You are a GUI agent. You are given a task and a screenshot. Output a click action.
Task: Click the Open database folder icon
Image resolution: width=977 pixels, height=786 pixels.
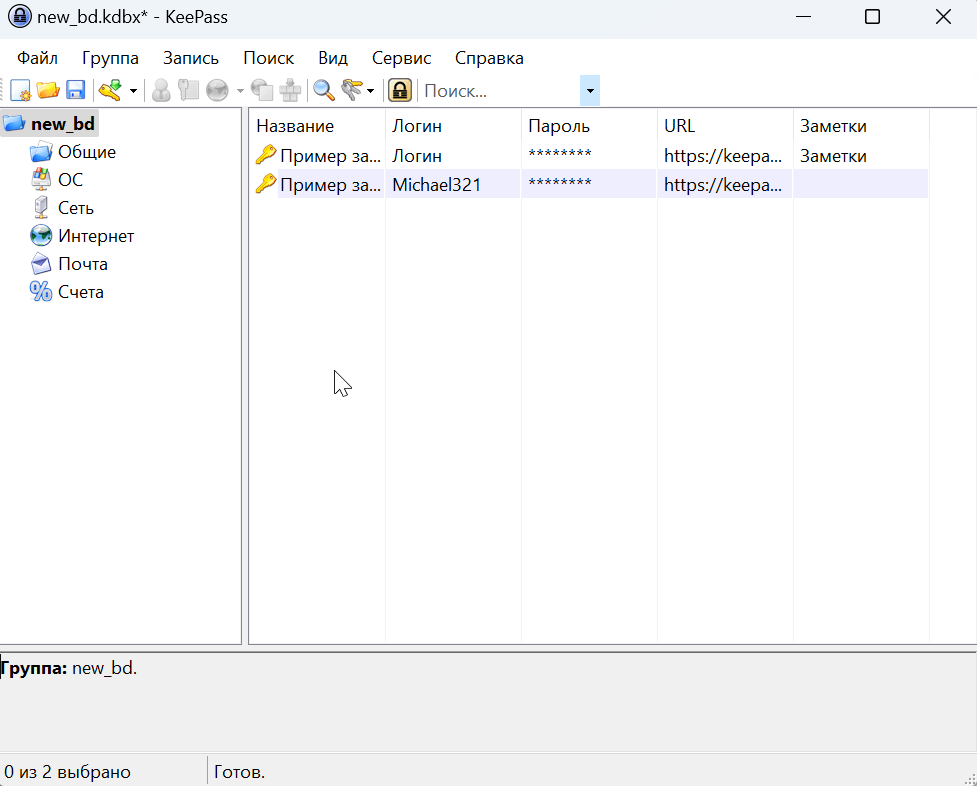(48, 90)
